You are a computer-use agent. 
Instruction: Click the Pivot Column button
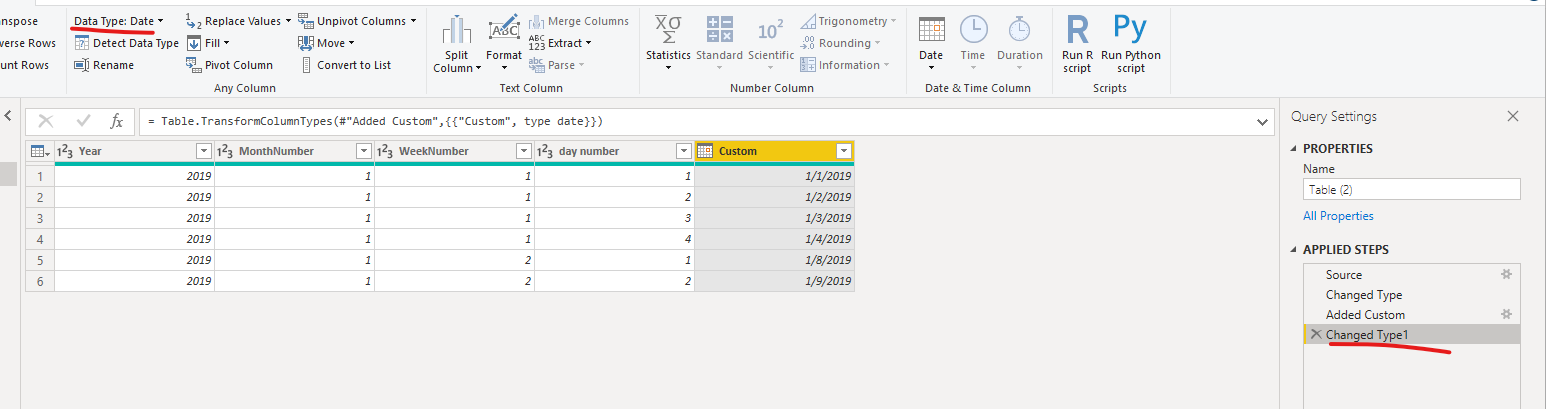pos(230,65)
